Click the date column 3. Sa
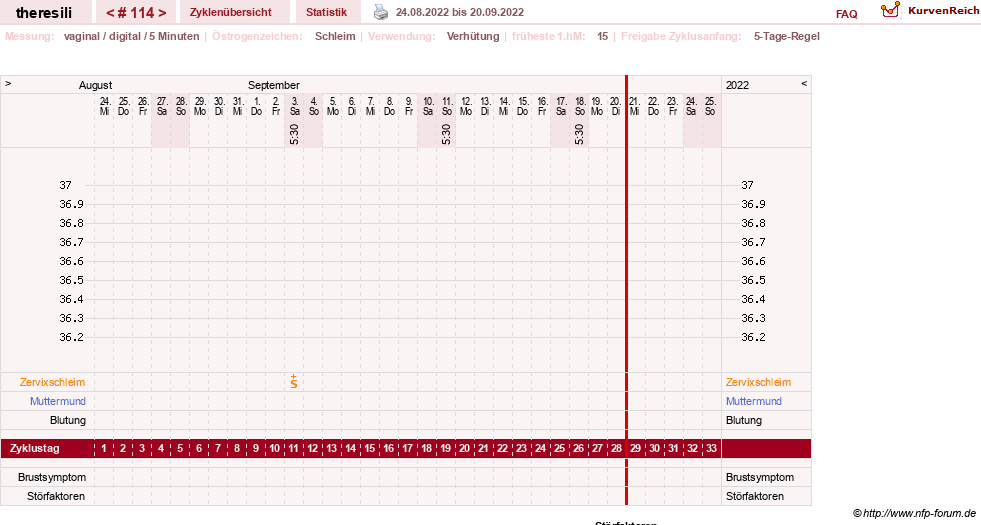Screen dimensions: 981x525 pyautogui.click(x=295, y=106)
